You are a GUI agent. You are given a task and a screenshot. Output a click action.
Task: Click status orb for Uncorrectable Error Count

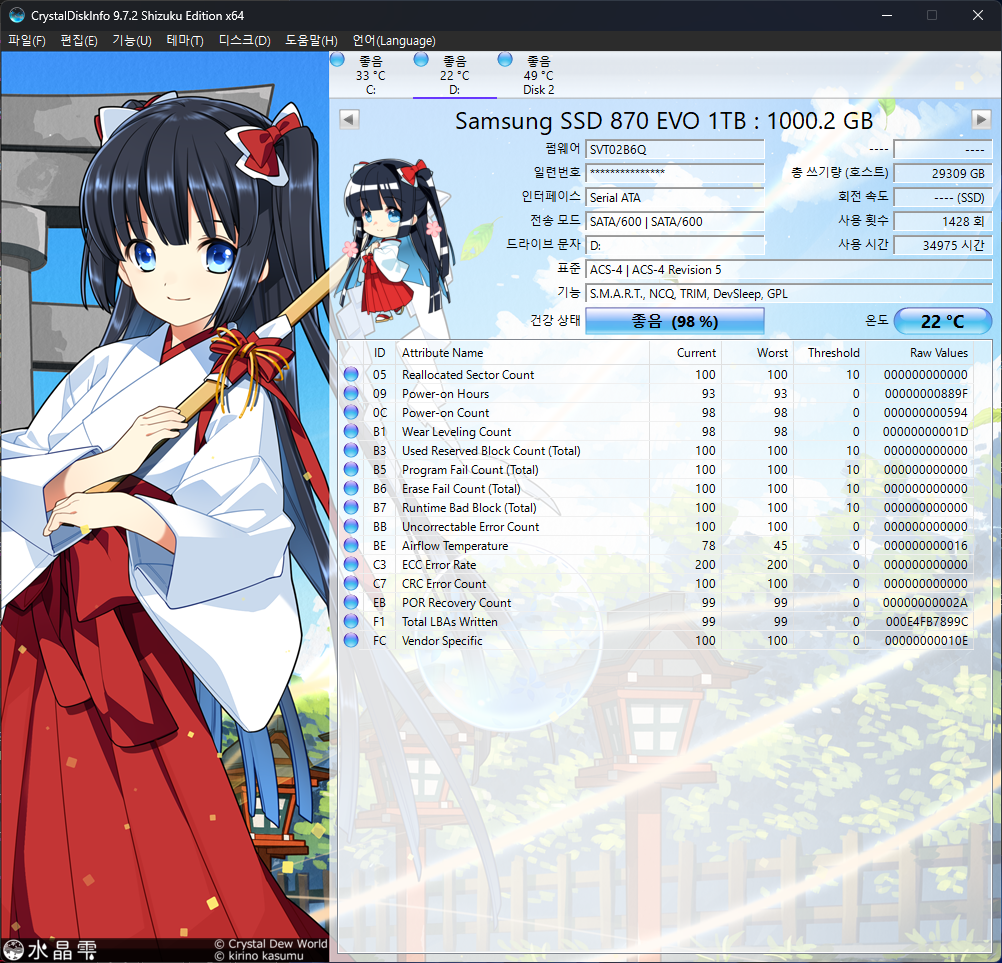pyautogui.click(x=351, y=527)
